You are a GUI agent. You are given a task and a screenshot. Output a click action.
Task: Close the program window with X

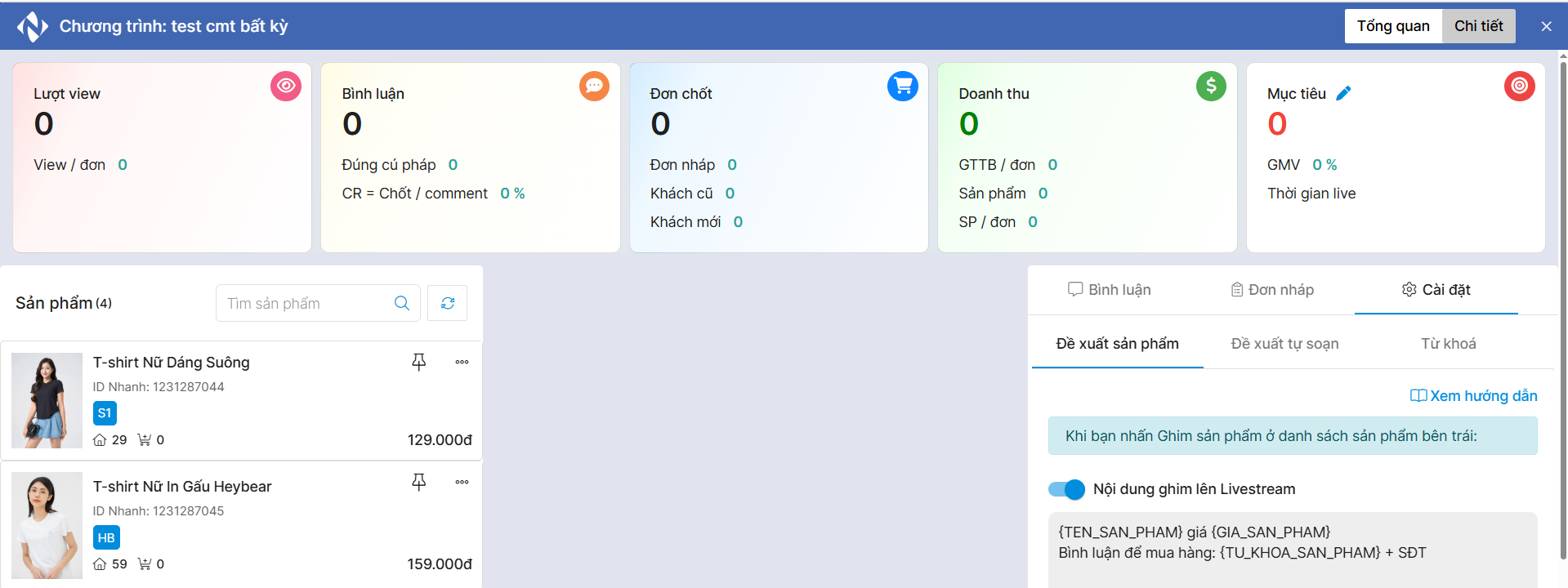tap(1546, 26)
